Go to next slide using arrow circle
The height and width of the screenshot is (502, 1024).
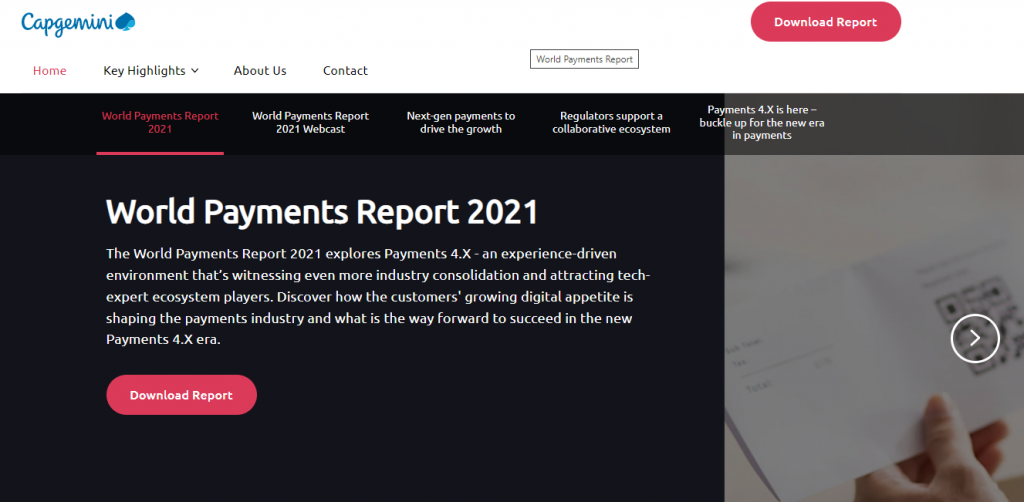click(x=975, y=337)
